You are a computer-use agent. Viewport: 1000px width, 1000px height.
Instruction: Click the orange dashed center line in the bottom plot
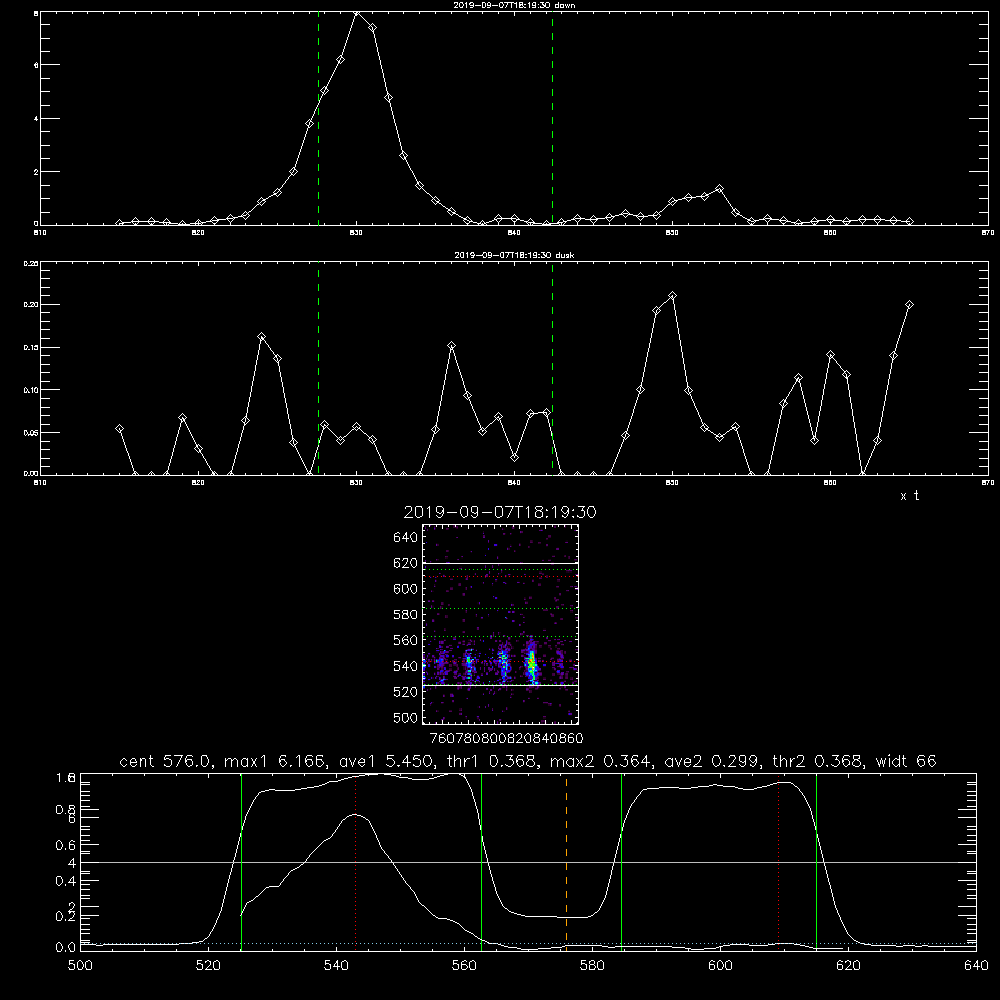566,861
